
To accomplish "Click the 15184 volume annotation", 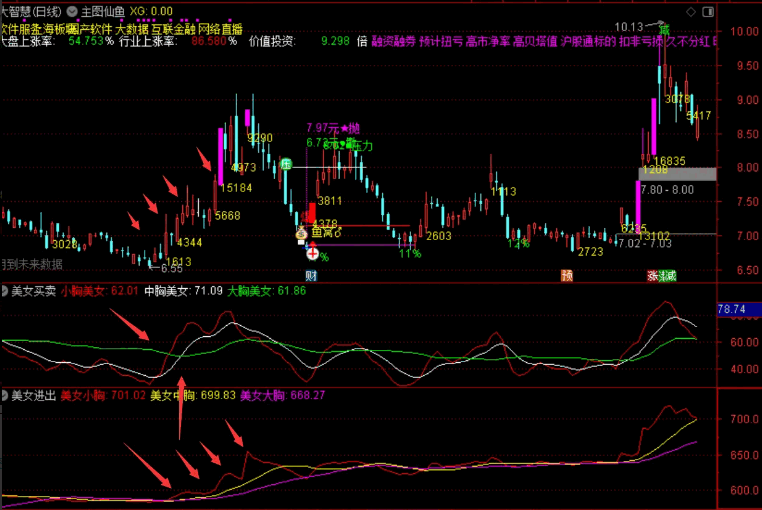I will pyautogui.click(x=236, y=188).
